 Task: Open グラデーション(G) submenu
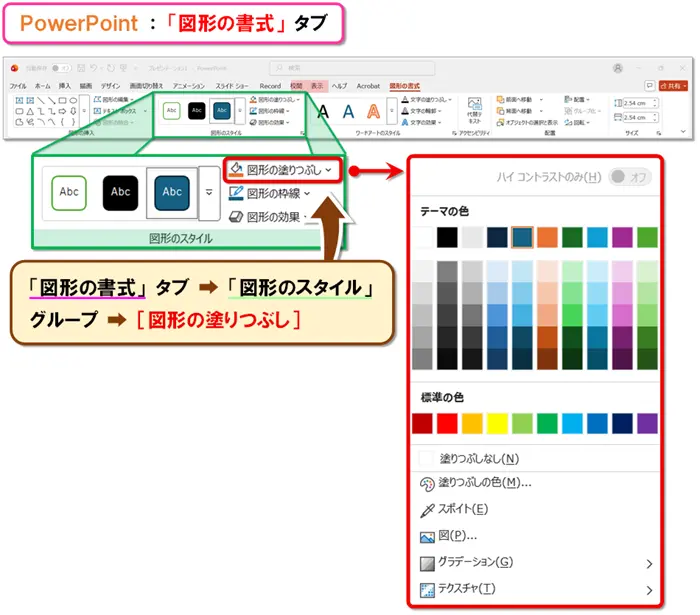(536, 563)
